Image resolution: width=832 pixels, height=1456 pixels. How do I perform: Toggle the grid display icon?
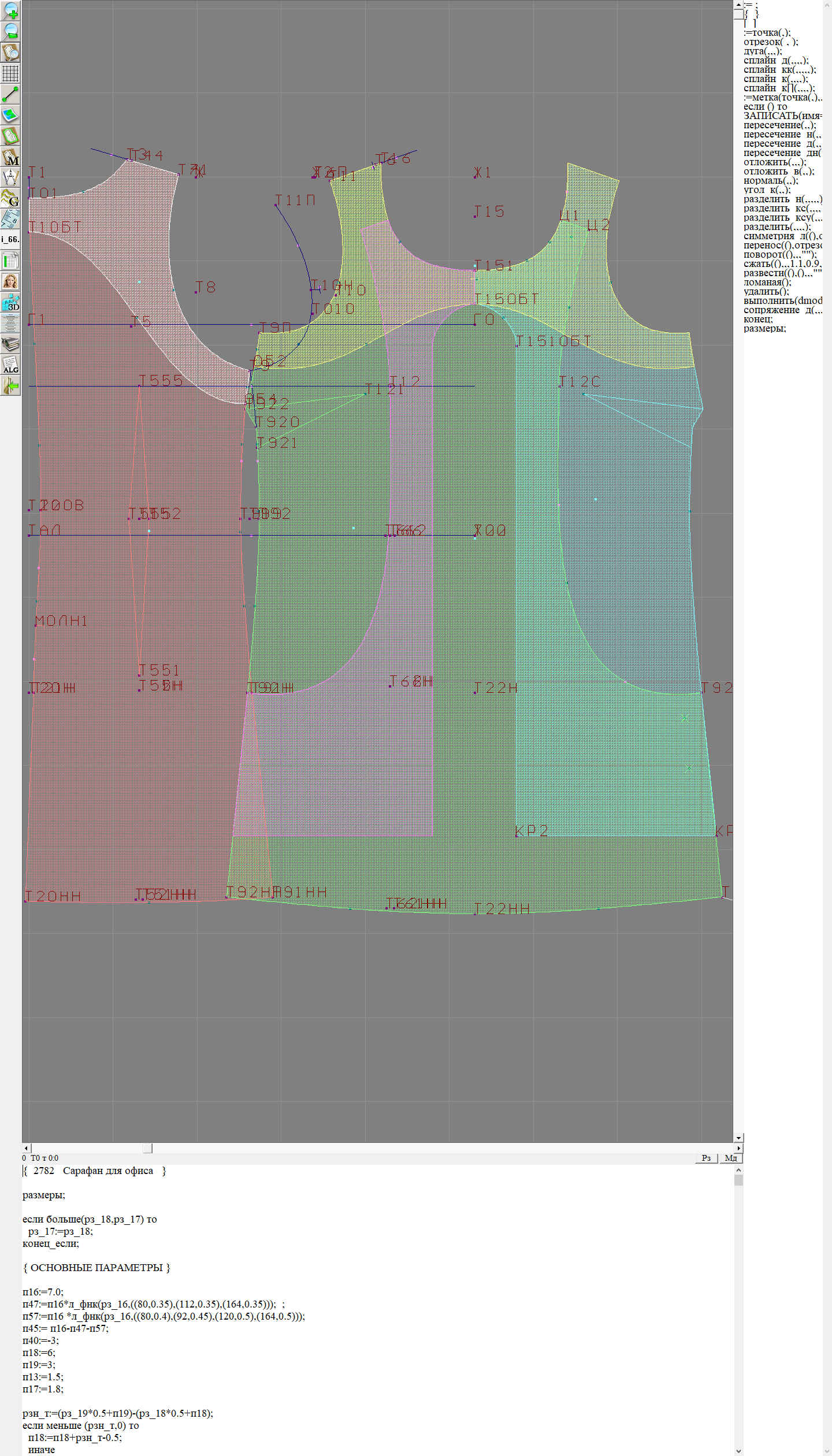tap(10, 73)
